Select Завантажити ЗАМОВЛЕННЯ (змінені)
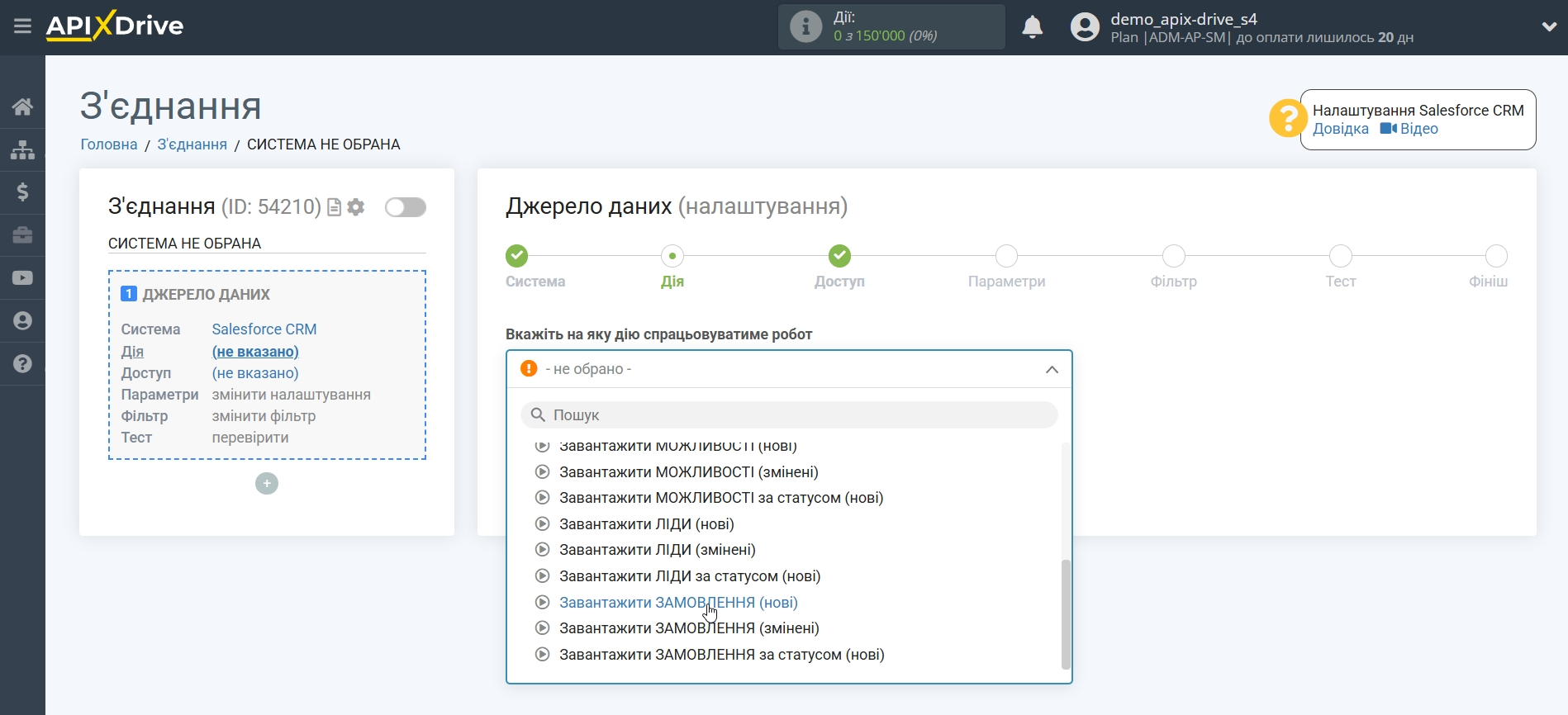 coord(689,628)
